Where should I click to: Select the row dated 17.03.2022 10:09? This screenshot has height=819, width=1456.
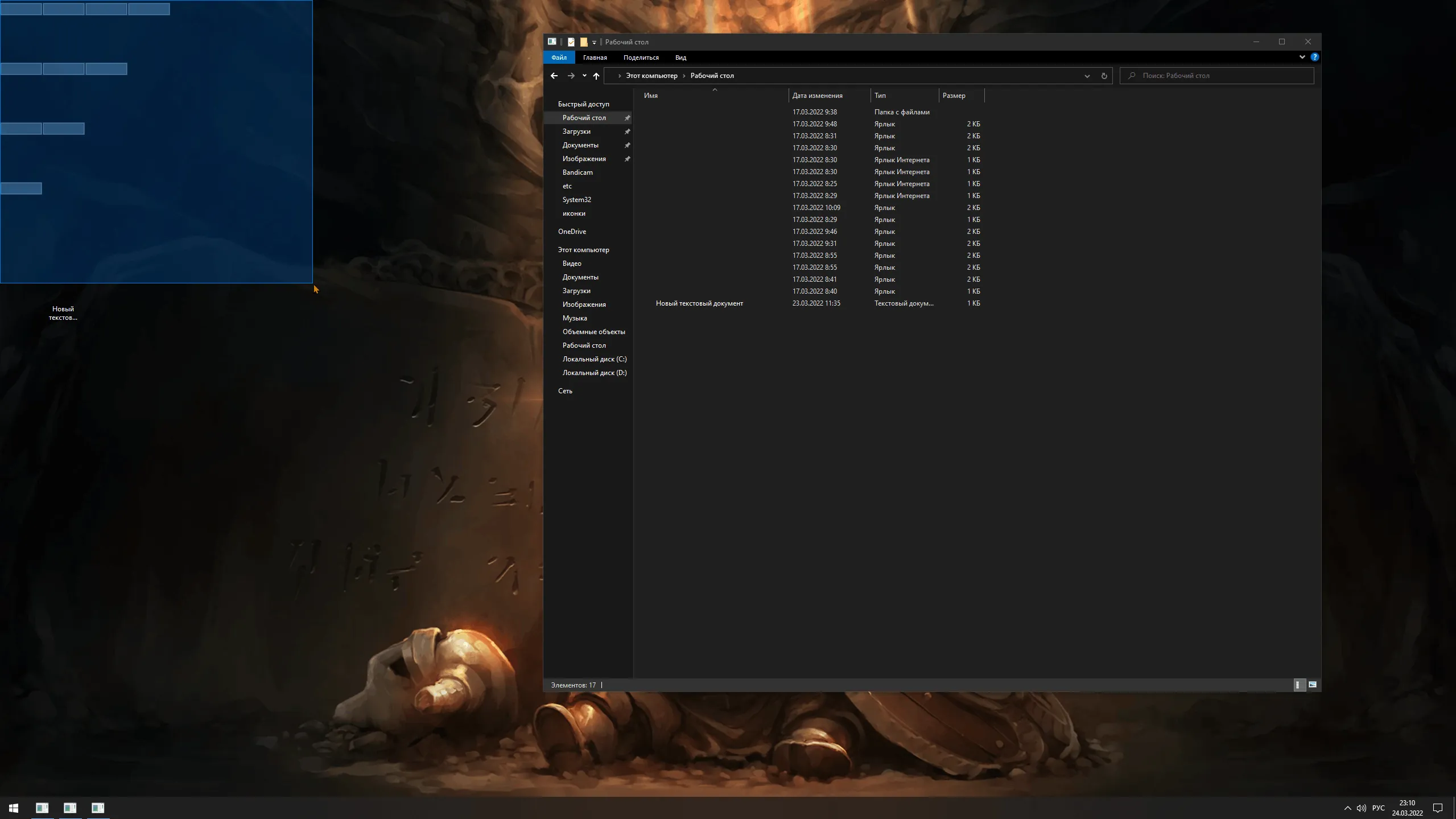coord(812,208)
